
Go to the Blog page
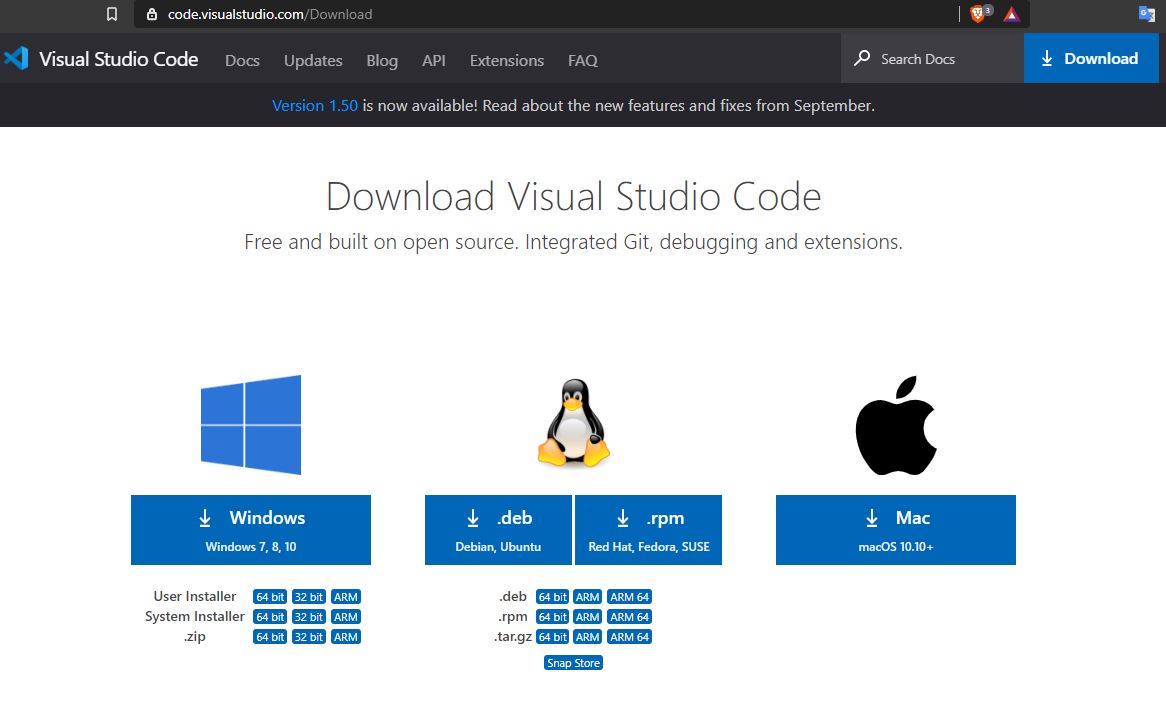click(382, 60)
